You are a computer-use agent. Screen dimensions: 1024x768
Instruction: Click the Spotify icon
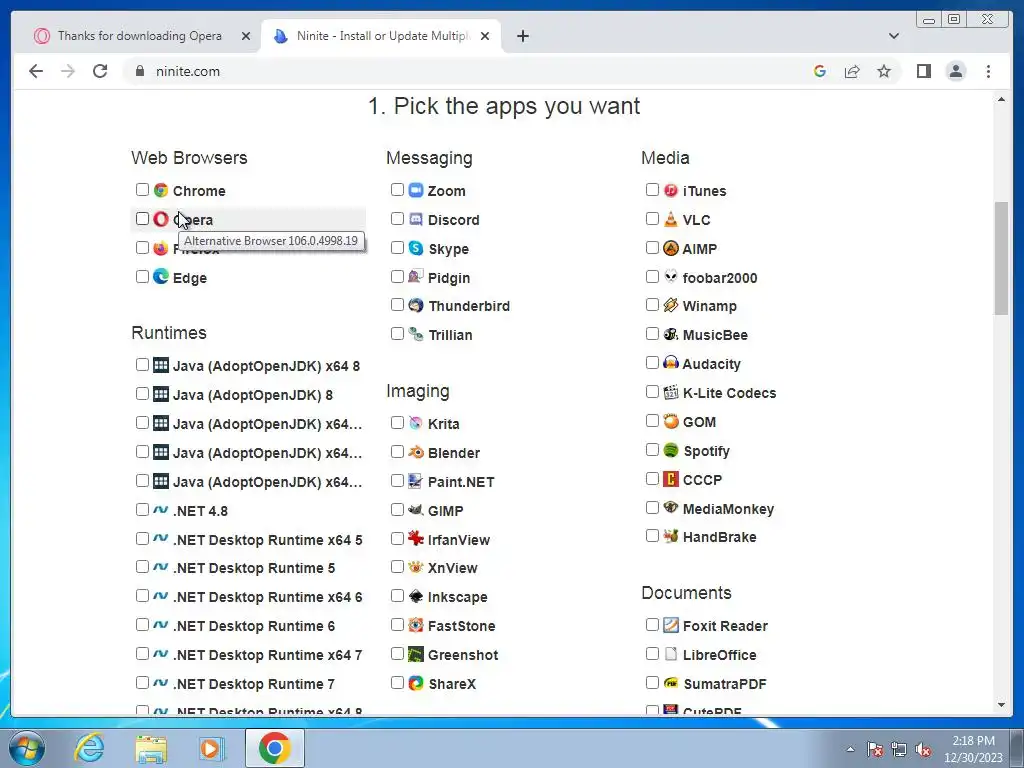pos(671,450)
